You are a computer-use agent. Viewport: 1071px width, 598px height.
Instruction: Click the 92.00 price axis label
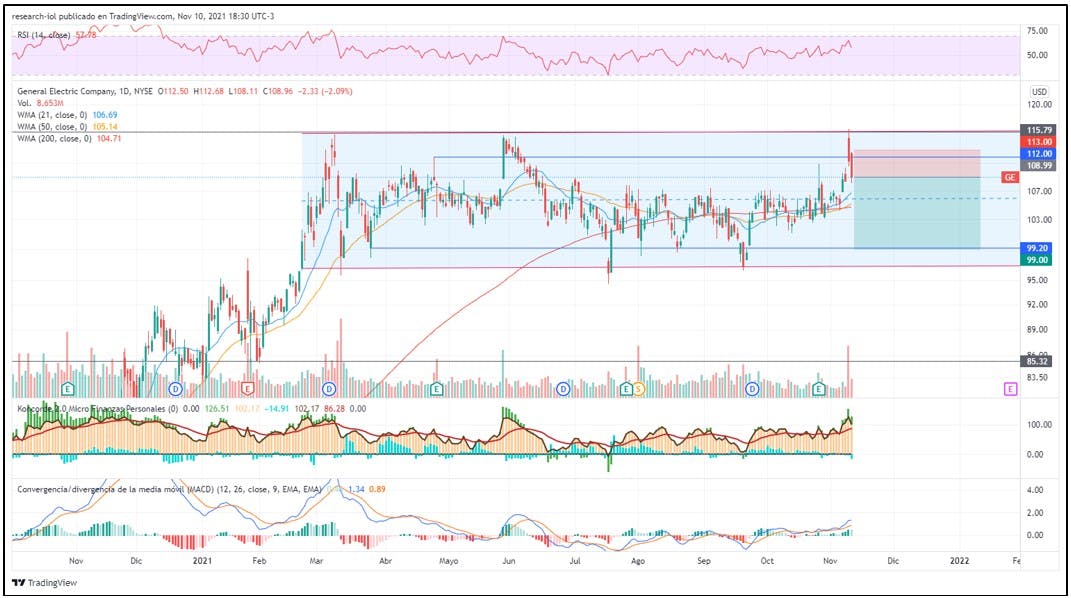pyautogui.click(x=1040, y=304)
